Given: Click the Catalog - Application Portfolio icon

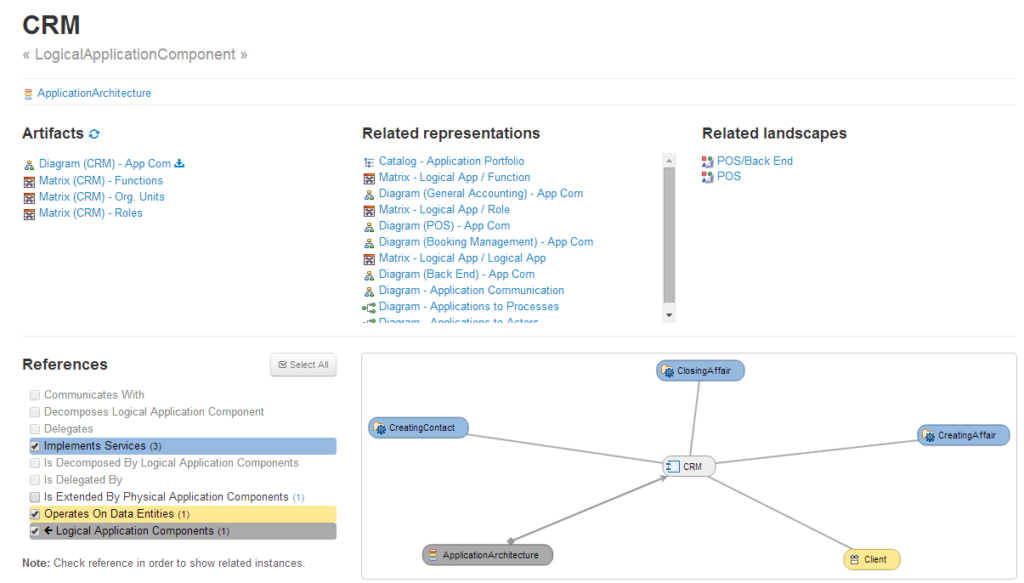Looking at the screenshot, I should point(369,161).
